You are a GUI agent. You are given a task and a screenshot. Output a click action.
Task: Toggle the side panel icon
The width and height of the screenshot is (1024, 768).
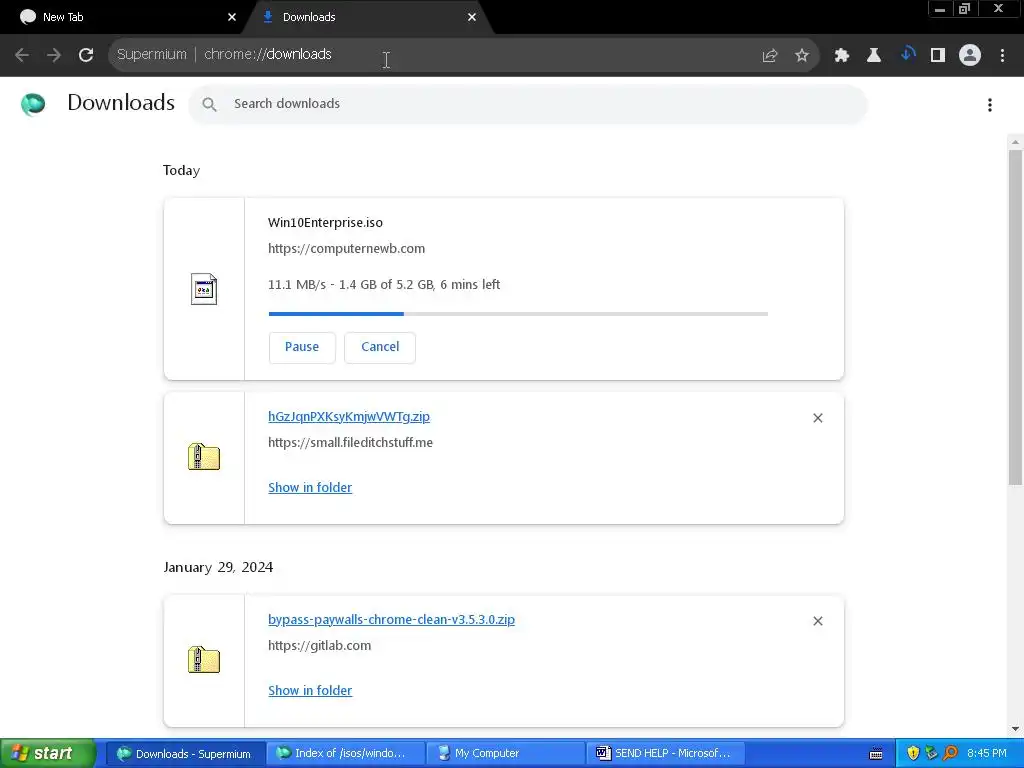tap(938, 56)
